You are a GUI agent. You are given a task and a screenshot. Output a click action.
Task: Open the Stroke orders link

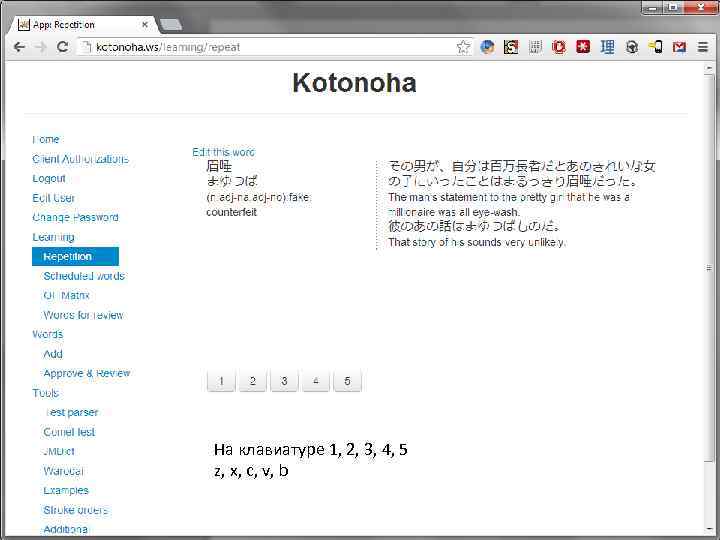click(x=76, y=510)
